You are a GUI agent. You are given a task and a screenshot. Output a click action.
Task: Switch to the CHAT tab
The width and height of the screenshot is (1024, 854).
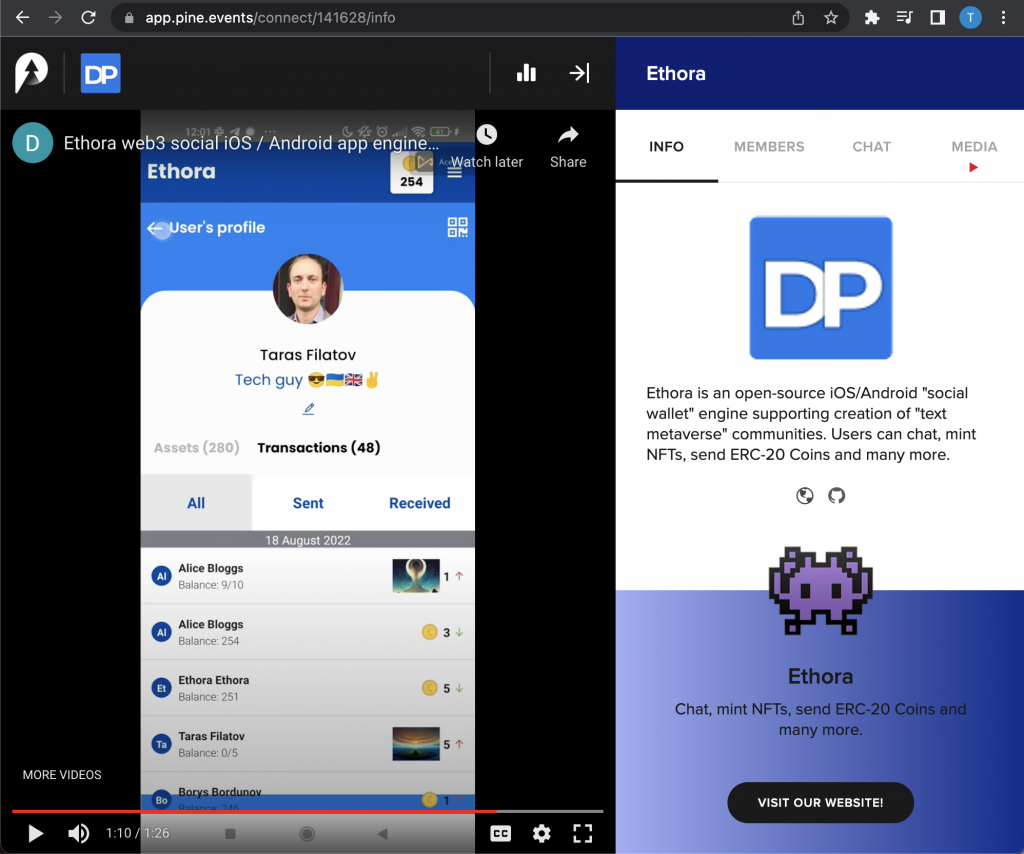871,147
